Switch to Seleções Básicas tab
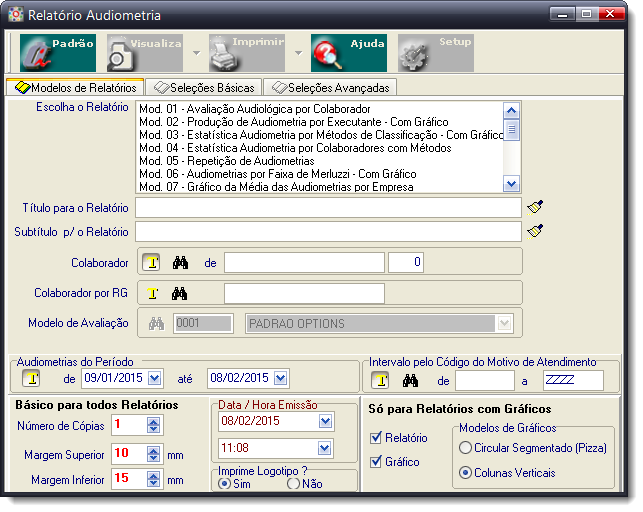The image size is (643, 512). pos(204,88)
